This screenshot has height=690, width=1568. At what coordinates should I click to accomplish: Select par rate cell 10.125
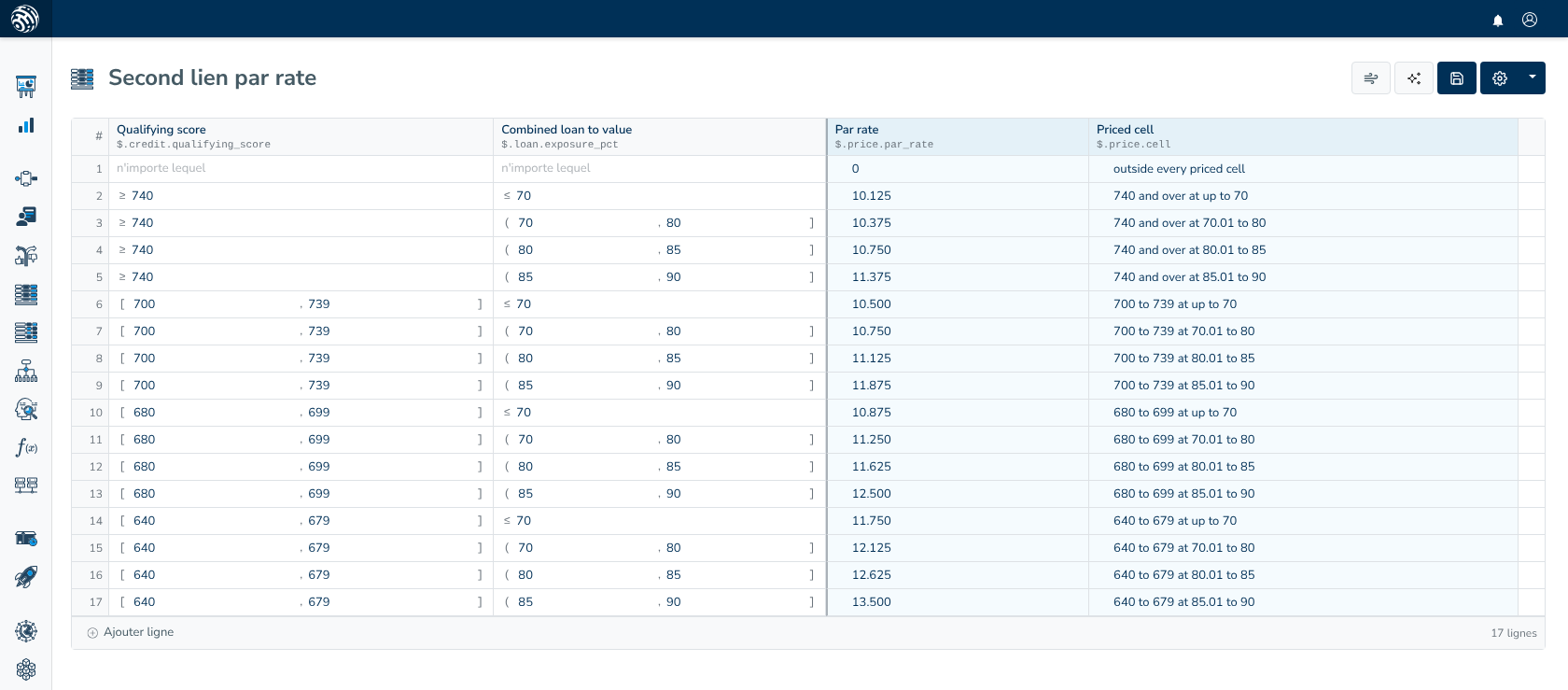pos(958,196)
